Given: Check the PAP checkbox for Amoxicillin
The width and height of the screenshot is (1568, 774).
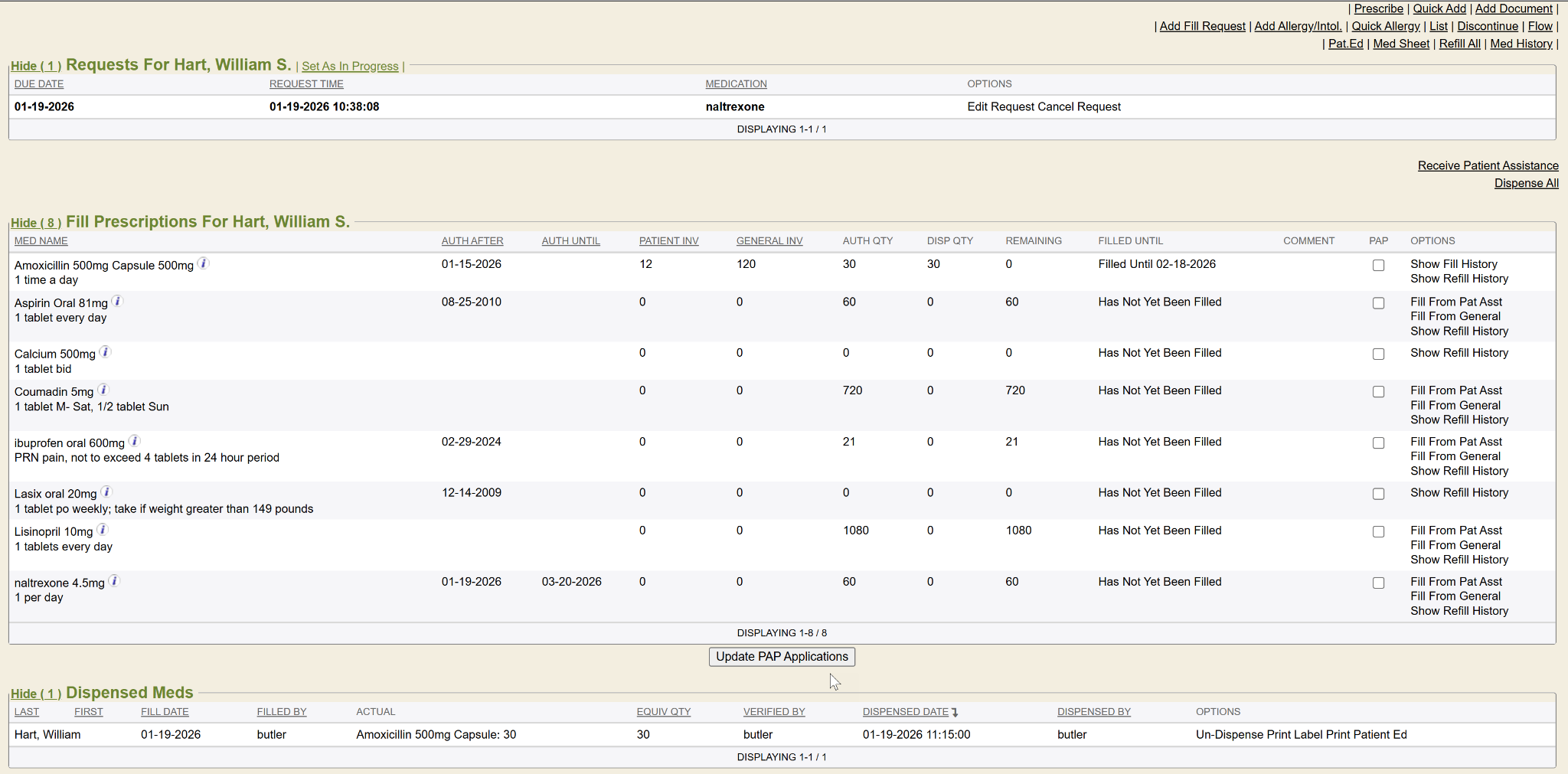Looking at the screenshot, I should tap(1378, 266).
